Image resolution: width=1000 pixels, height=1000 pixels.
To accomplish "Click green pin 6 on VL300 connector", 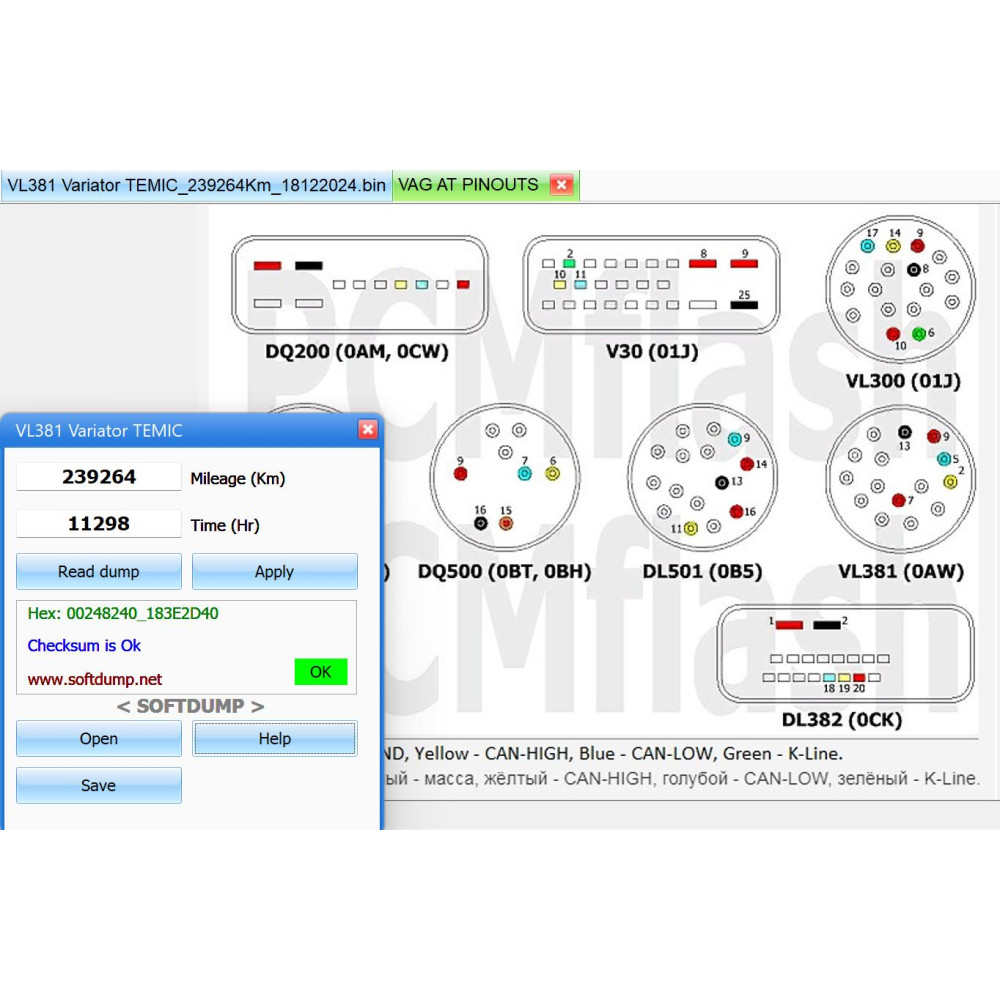I will click(919, 334).
